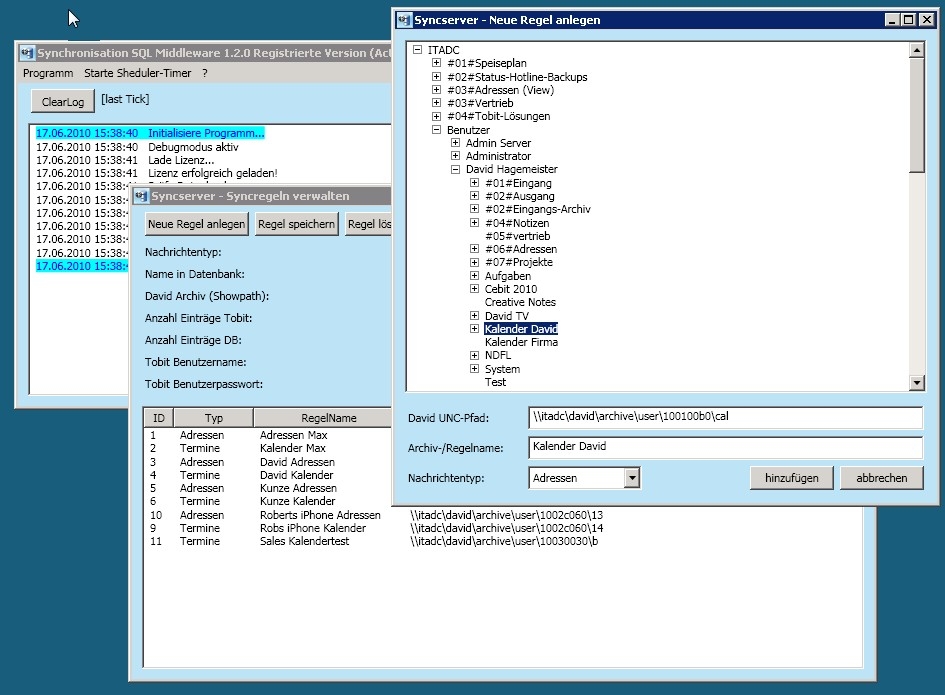The height and width of the screenshot is (695, 945).
Task: Click the tree scrollbar up arrow
Action: 917,50
